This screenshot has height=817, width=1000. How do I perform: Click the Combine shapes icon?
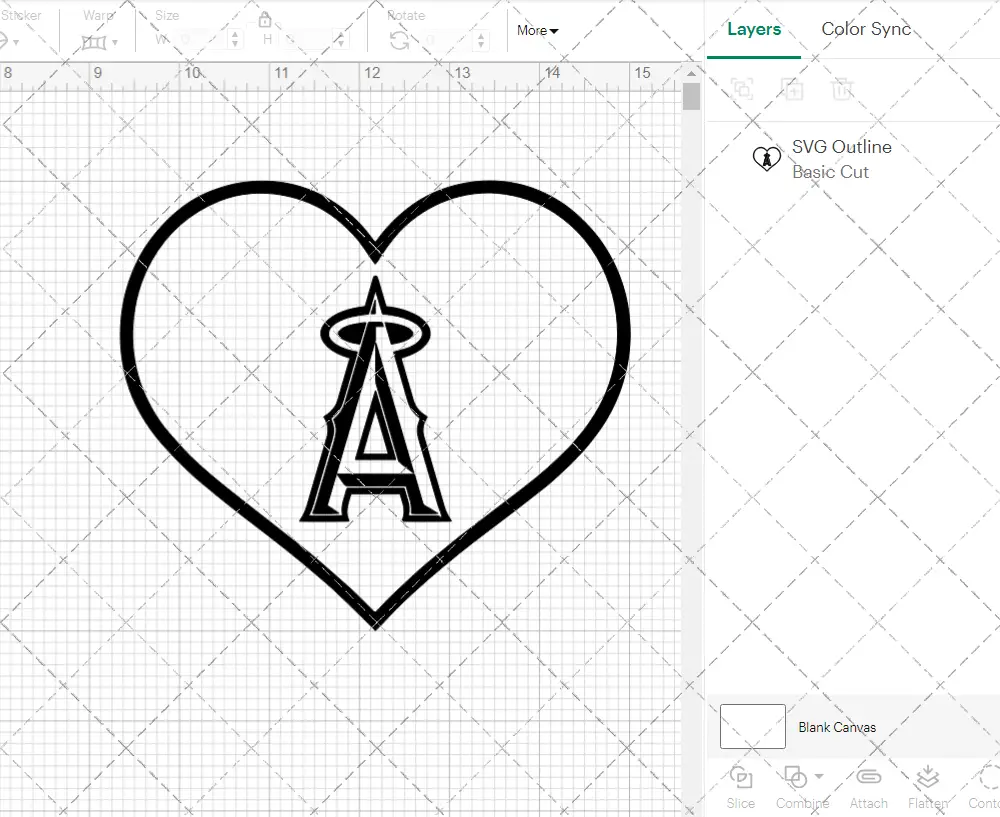pyautogui.click(x=795, y=777)
